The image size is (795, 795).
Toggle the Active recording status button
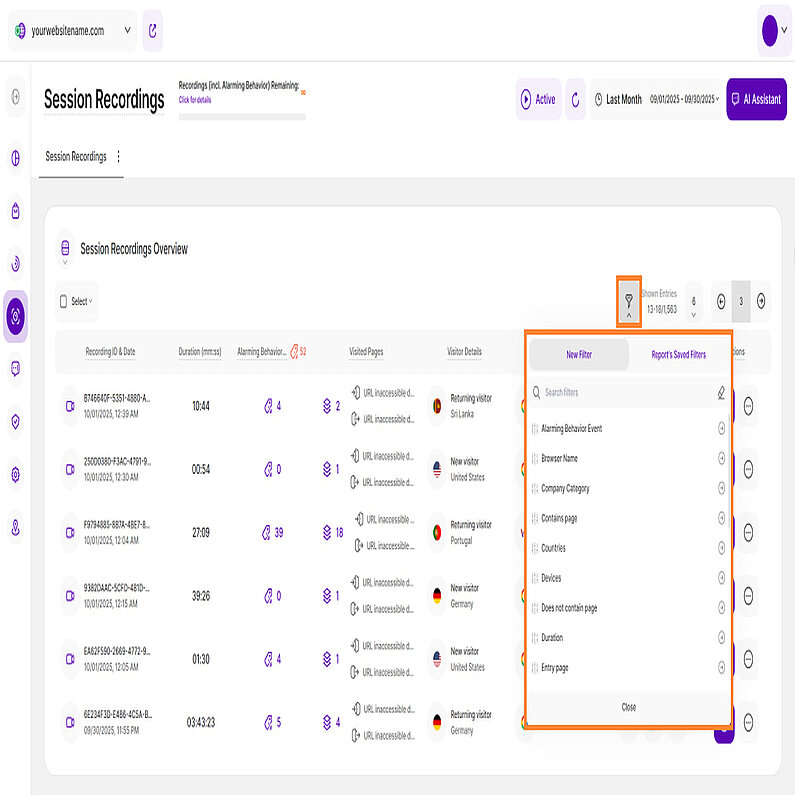pyautogui.click(x=538, y=99)
